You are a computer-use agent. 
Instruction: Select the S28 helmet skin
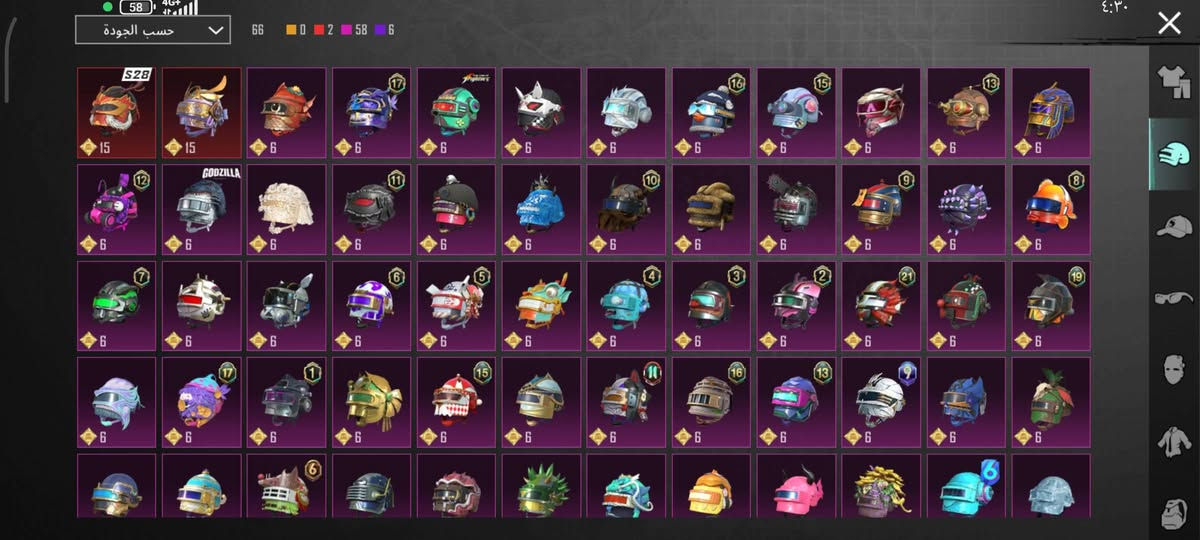(117, 113)
